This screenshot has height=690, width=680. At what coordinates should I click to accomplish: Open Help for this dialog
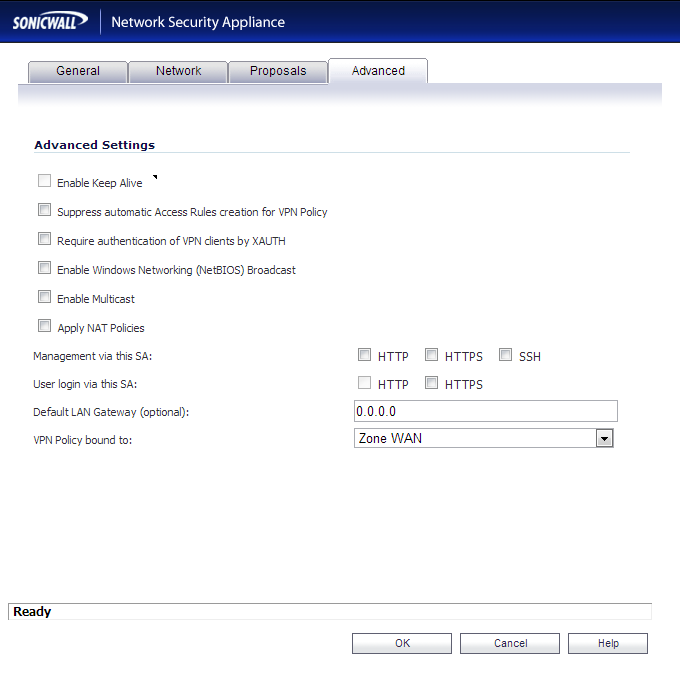coord(608,643)
